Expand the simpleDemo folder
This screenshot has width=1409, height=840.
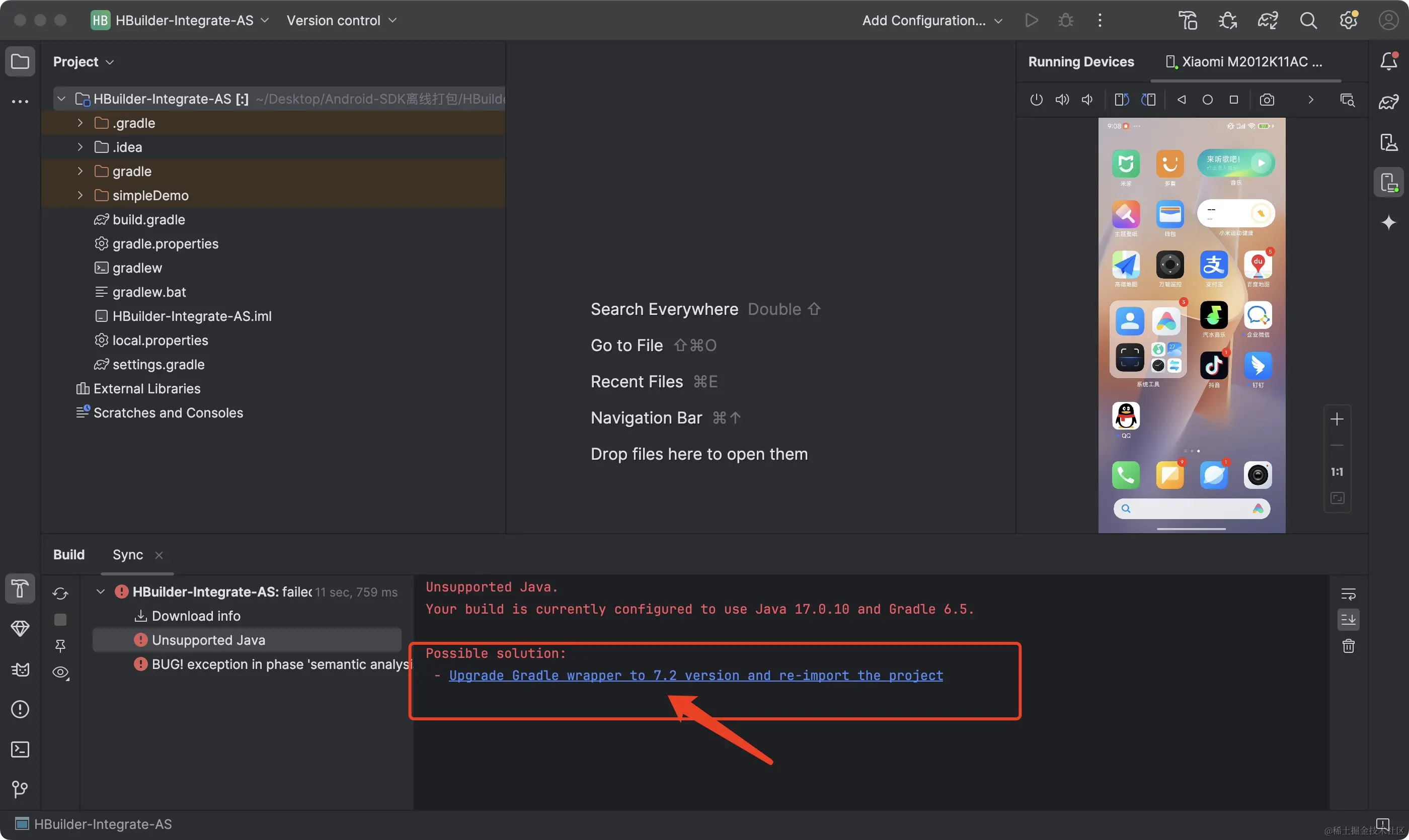(x=80, y=195)
